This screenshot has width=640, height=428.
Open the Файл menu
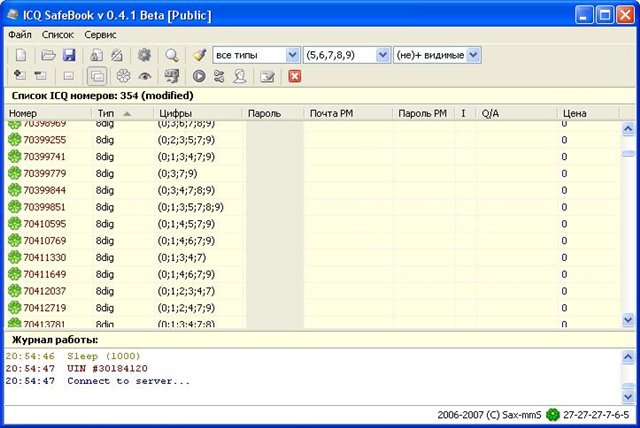point(20,34)
